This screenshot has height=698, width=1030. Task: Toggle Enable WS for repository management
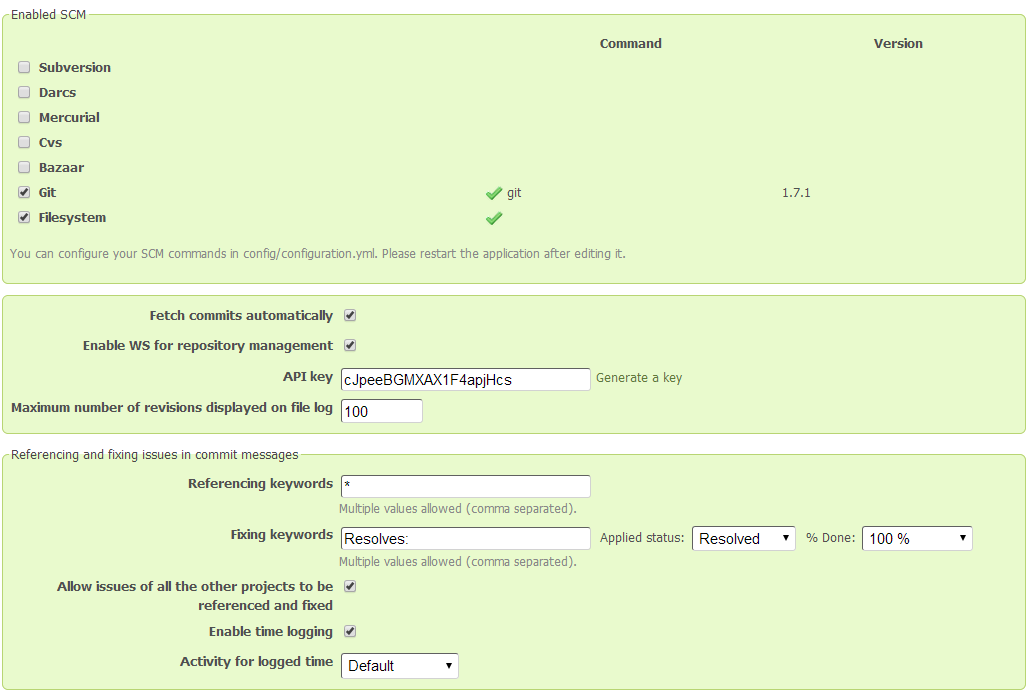pyautogui.click(x=350, y=345)
